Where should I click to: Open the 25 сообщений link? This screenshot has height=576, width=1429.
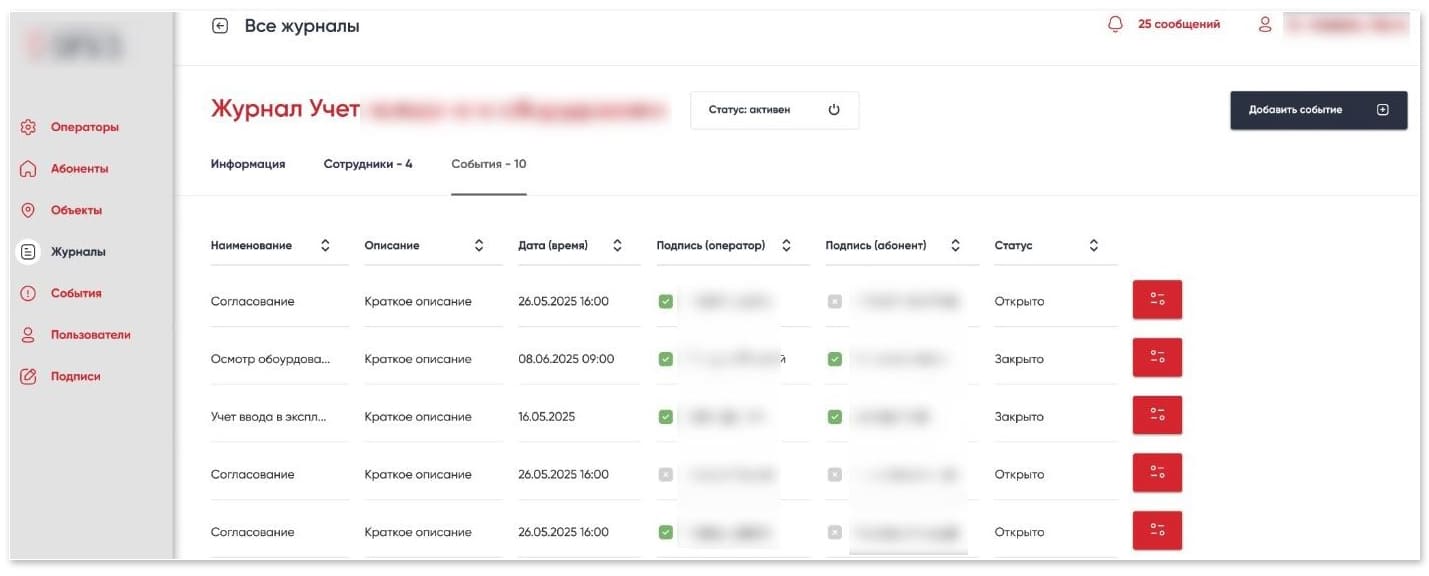[1178, 25]
